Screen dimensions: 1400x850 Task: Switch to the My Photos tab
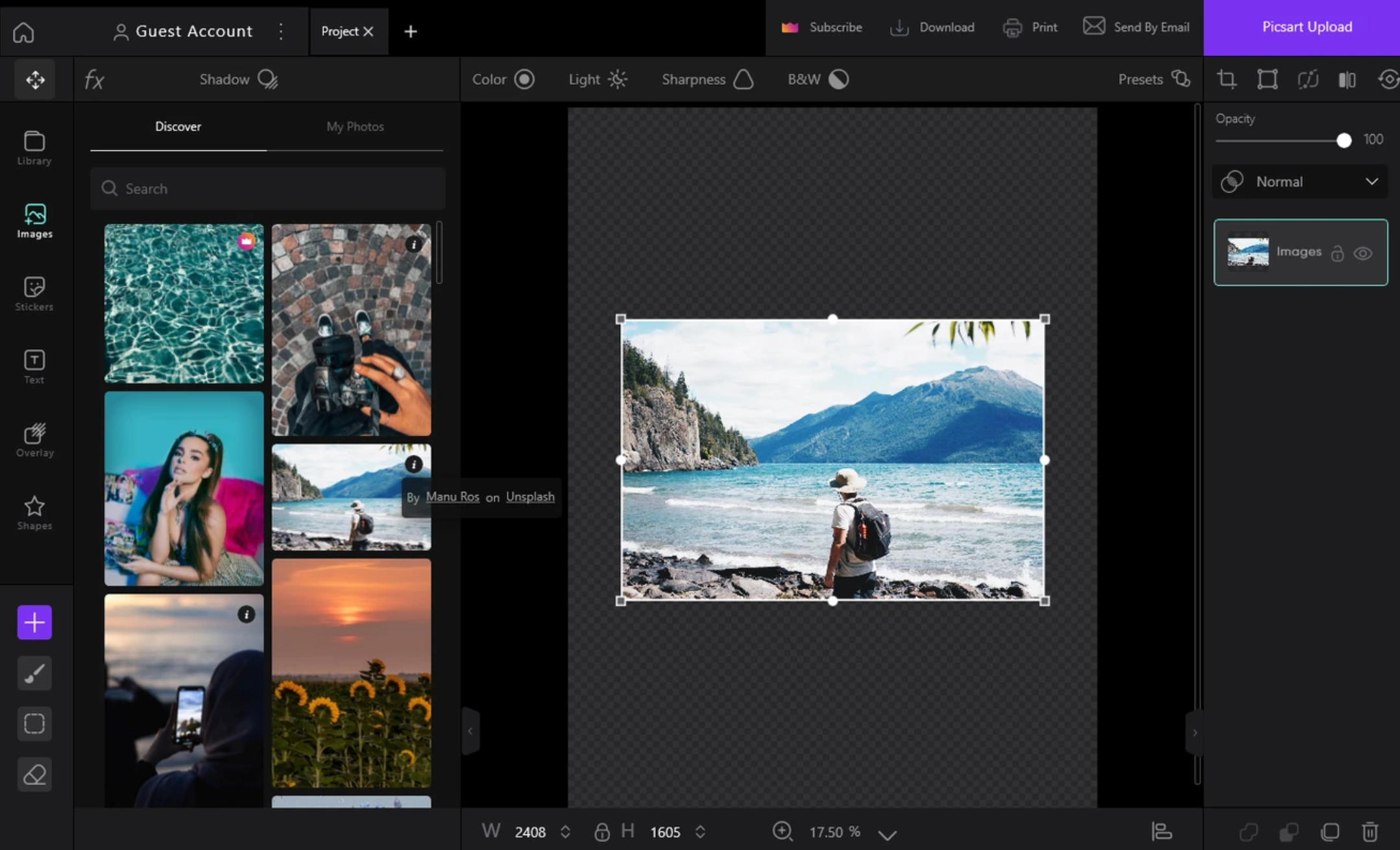(x=354, y=127)
